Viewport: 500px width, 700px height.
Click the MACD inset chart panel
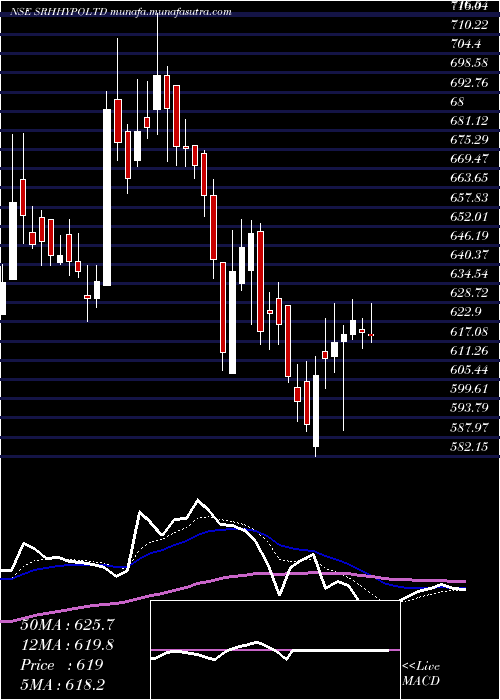275,650
